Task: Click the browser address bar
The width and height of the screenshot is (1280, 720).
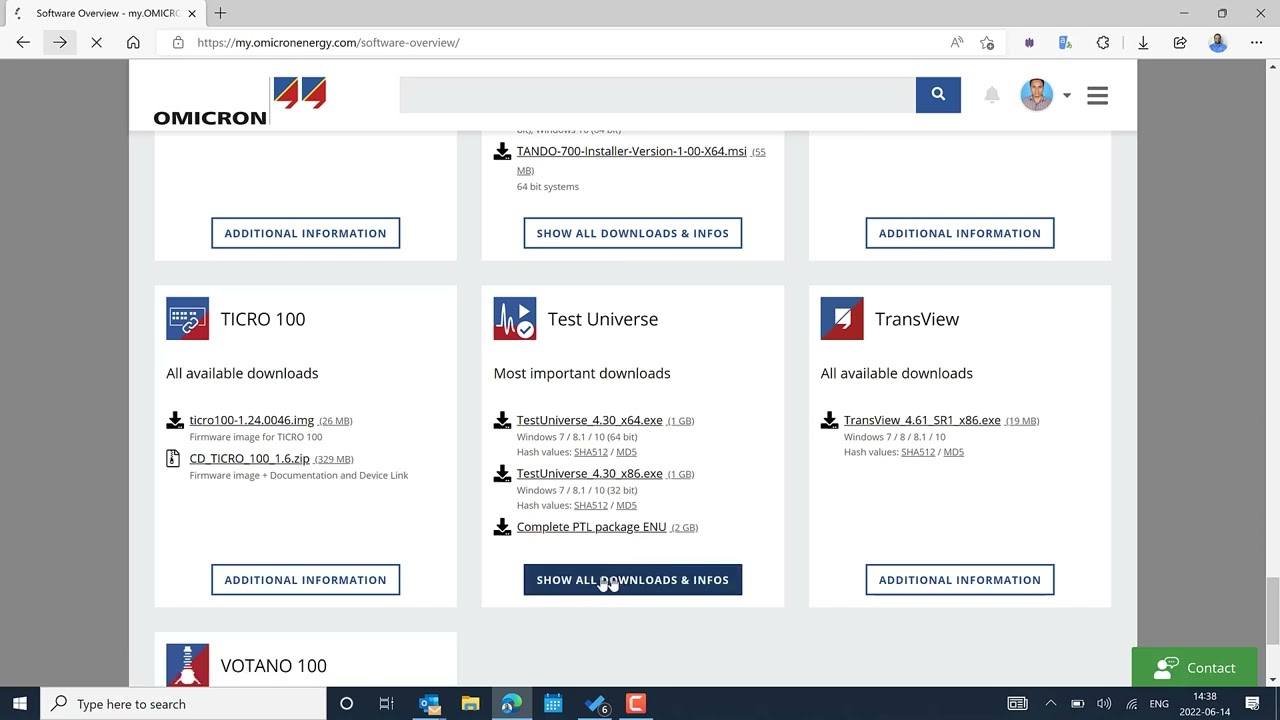Action: click(560, 42)
